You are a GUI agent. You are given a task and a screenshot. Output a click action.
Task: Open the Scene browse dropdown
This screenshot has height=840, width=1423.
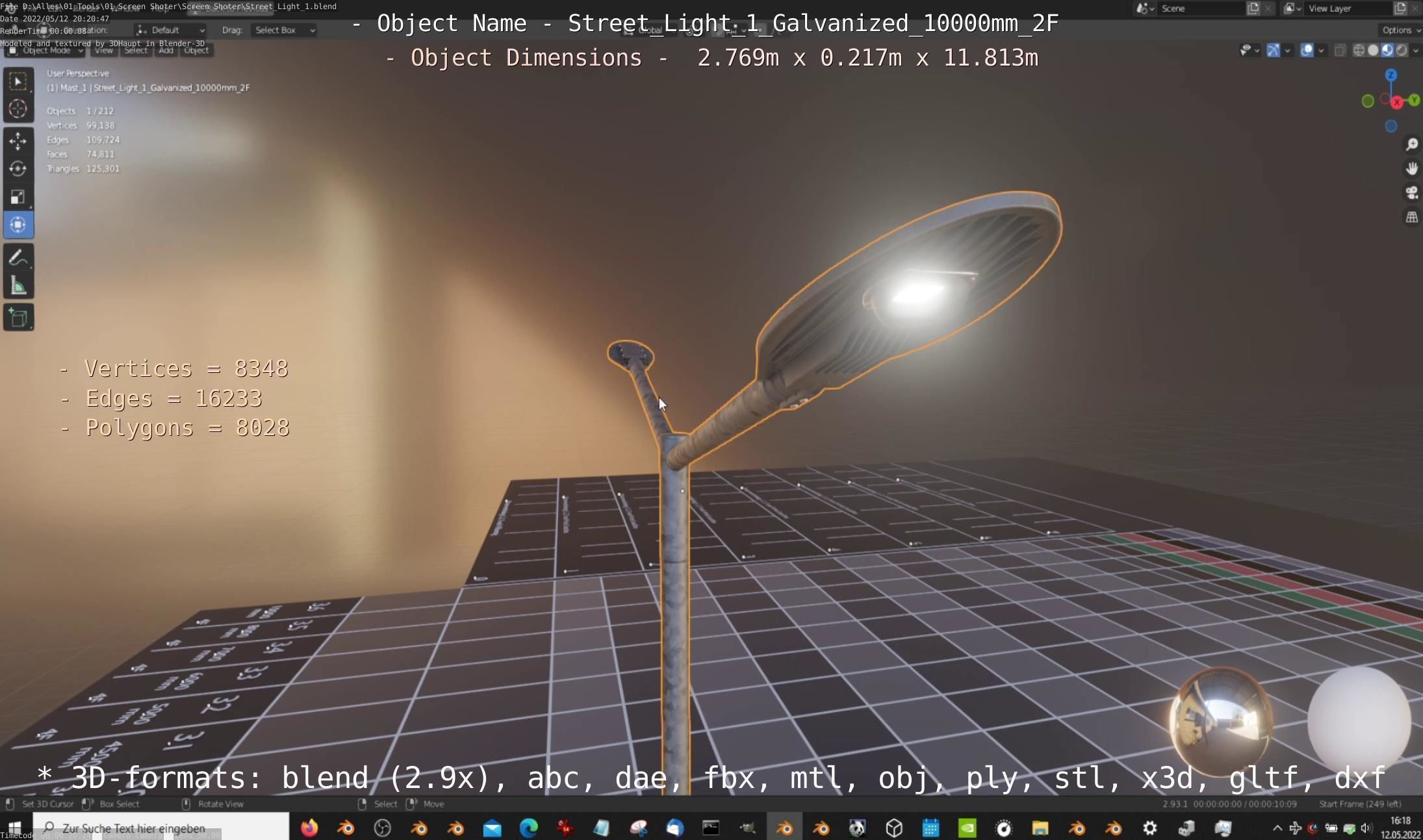click(1145, 8)
